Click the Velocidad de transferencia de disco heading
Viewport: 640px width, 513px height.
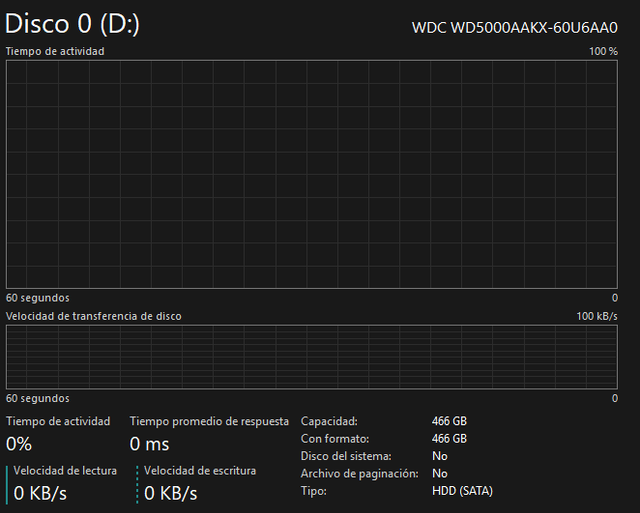tap(94, 316)
